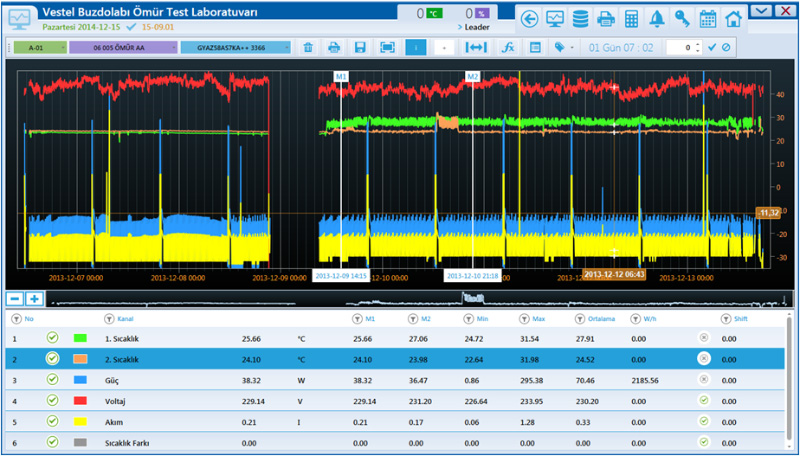Click the 01 Gün 07 : 02 duration text
Viewport: 800px width, 456px height.
pos(621,47)
